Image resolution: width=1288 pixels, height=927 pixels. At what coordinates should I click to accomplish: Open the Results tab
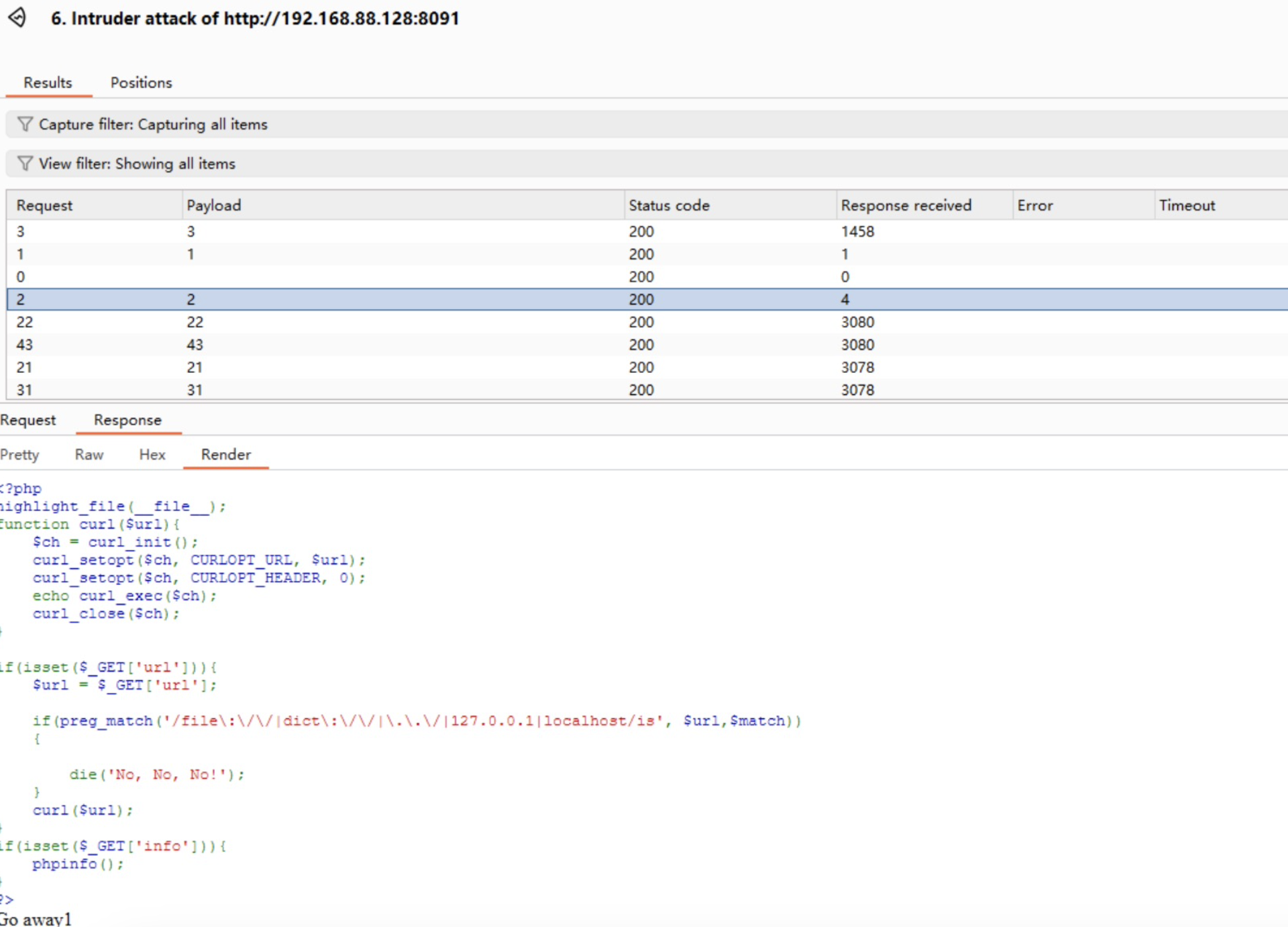[x=48, y=83]
